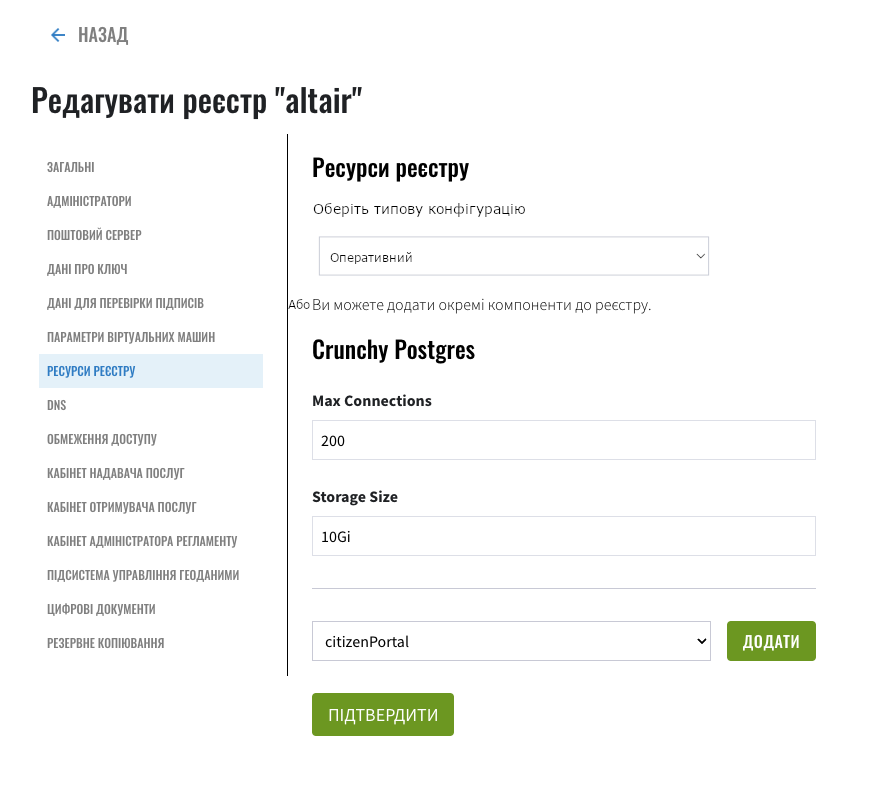Open ПАРАМЕТРИ ВІРТУАЛЬНИХ МАШИН section
The width and height of the screenshot is (871, 791).
point(131,337)
